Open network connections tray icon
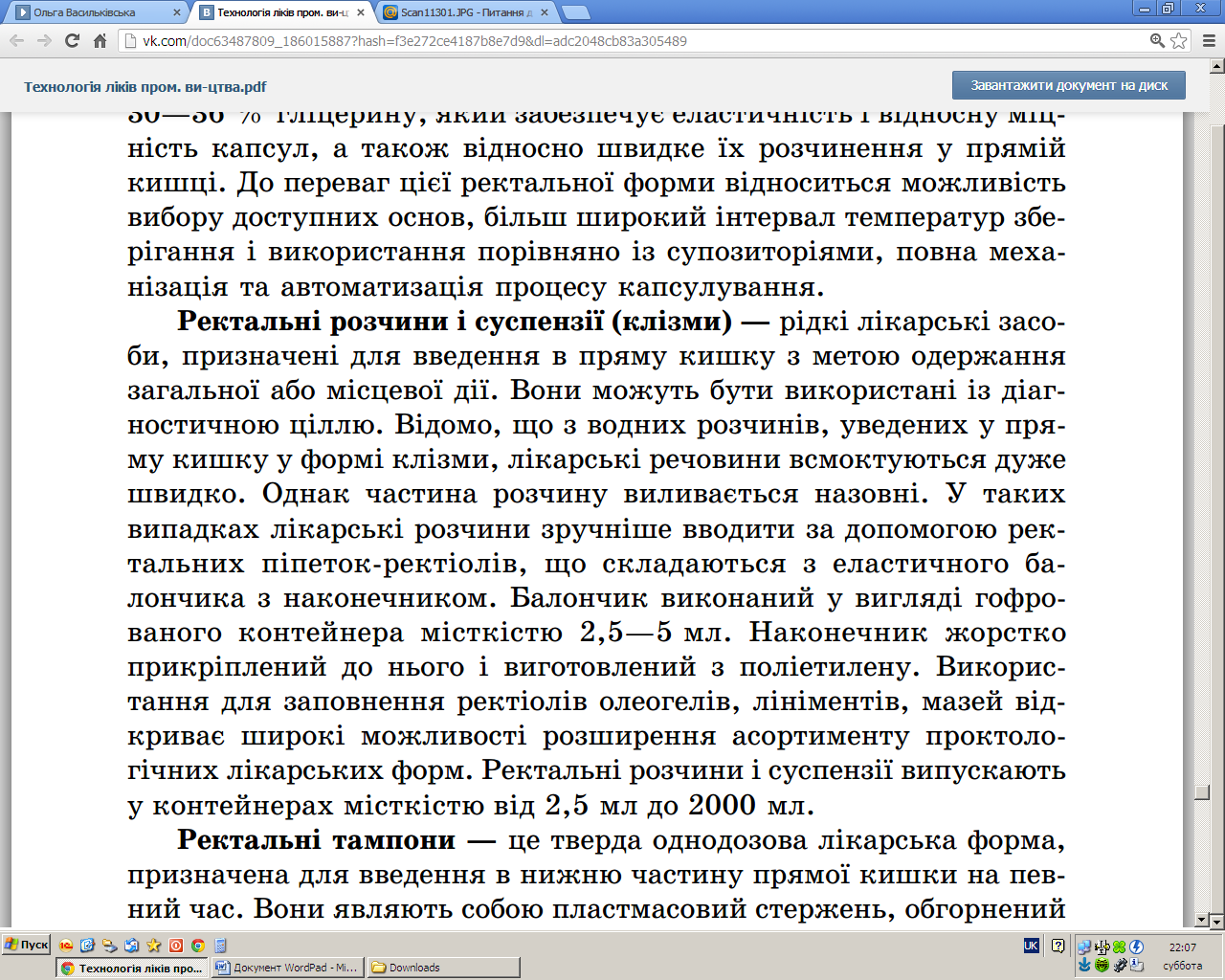 click(x=1084, y=947)
